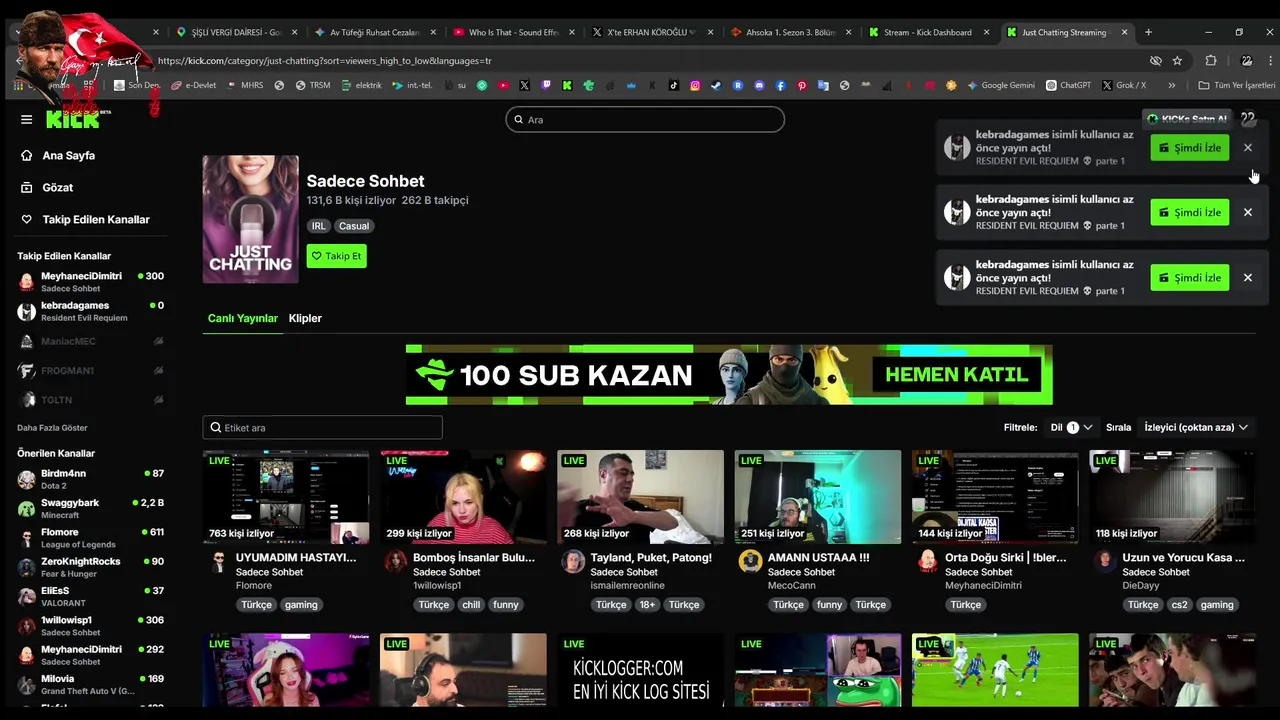
Task: Dismiss the third kebradagames notification
Action: click(1248, 278)
